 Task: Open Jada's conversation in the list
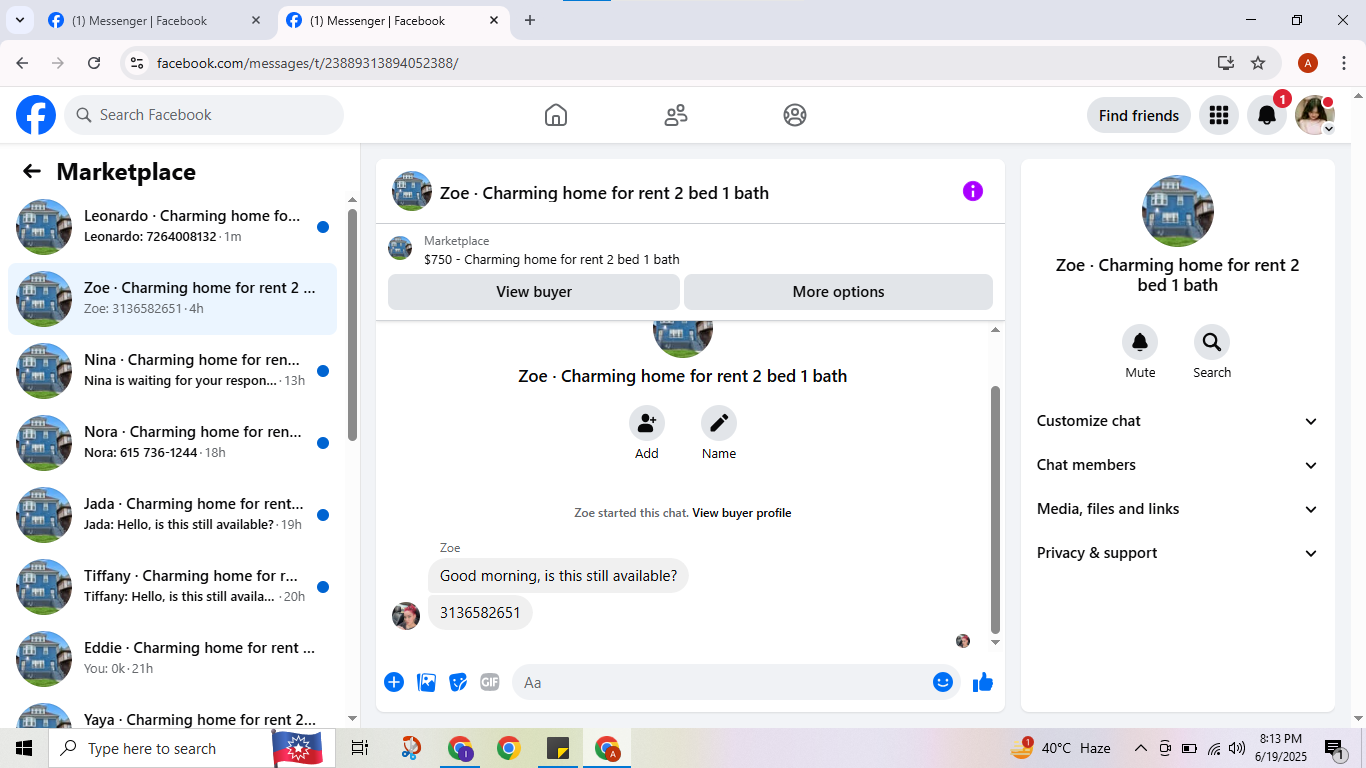click(x=172, y=515)
